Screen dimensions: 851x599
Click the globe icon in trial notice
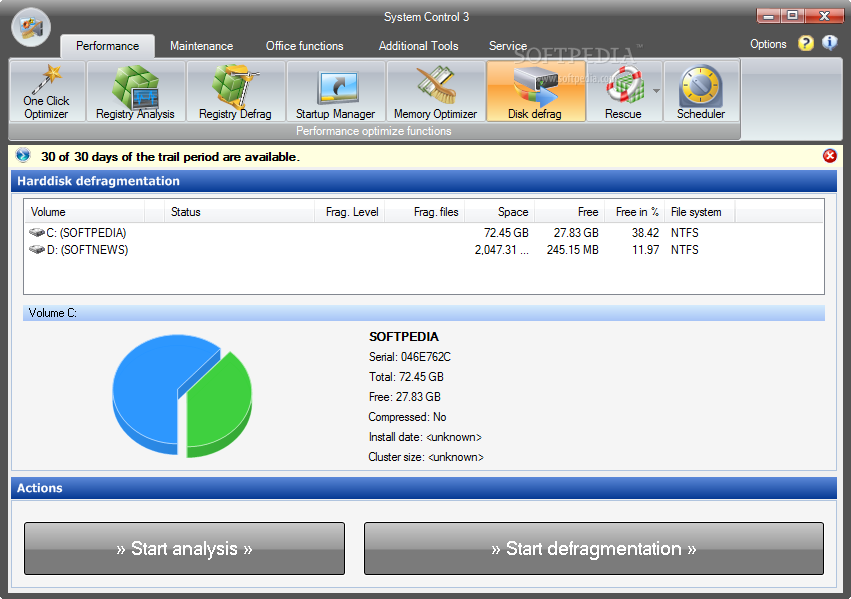(23, 156)
